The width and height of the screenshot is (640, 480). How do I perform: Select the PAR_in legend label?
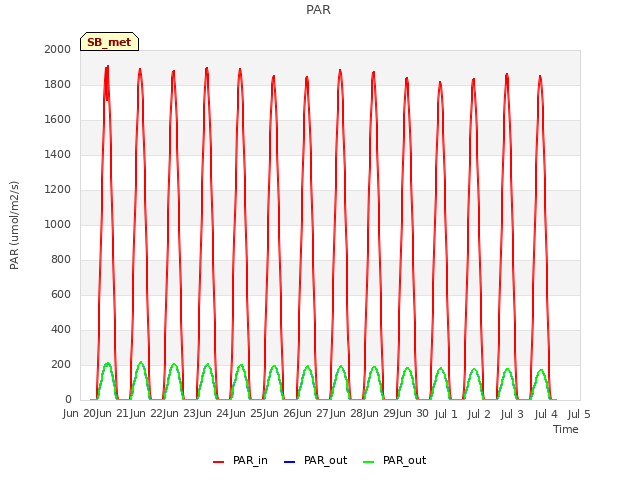[250, 460]
